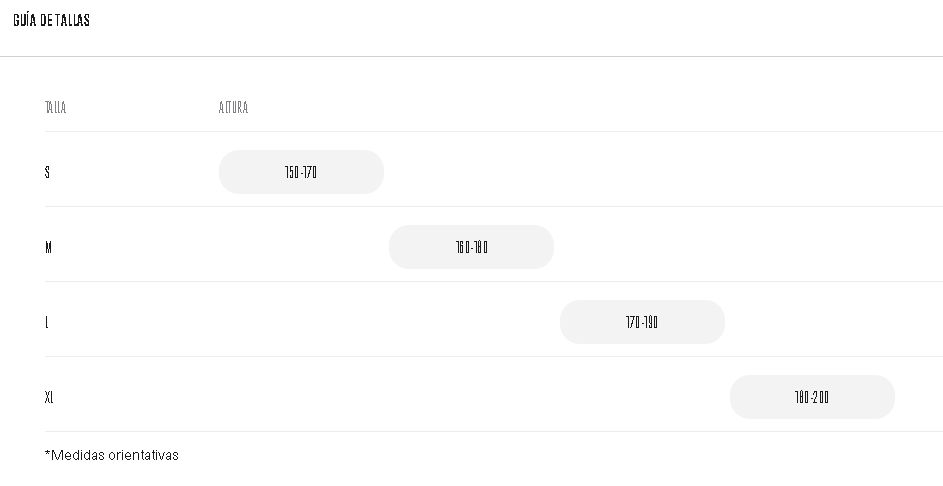Choose the 170-190 height range pill

[x=642, y=322]
